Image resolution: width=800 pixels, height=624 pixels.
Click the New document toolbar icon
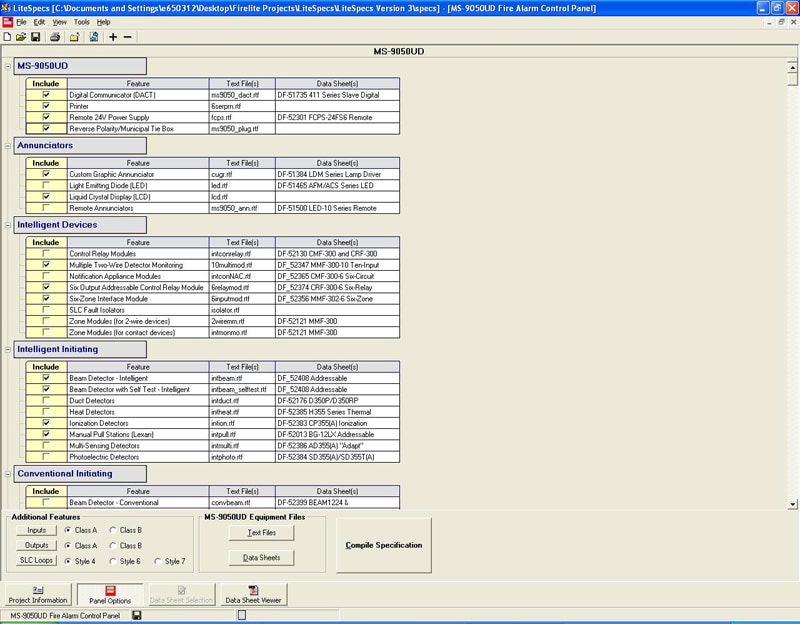point(8,37)
